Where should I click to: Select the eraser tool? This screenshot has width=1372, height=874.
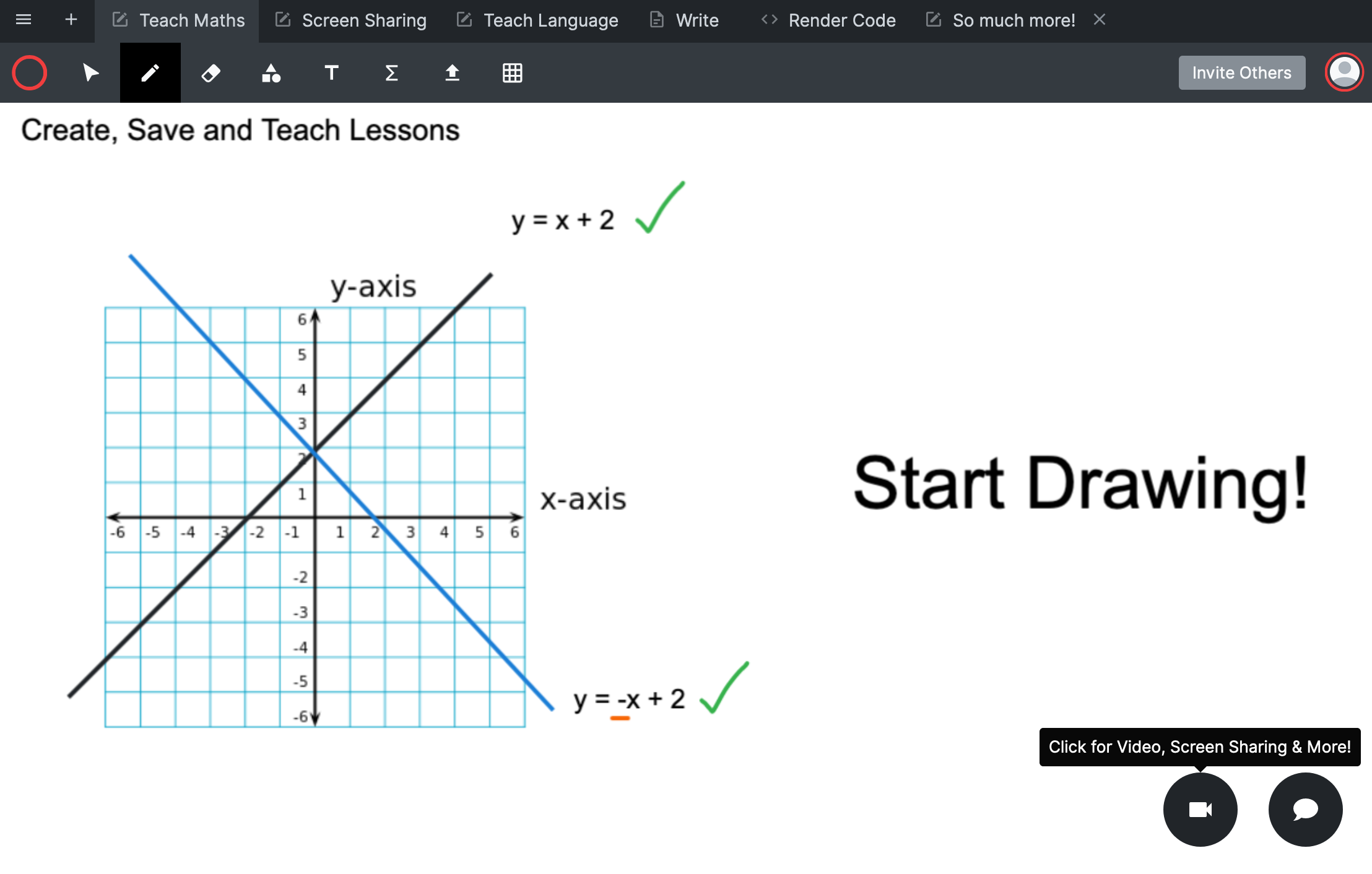[x=211, y=73]
